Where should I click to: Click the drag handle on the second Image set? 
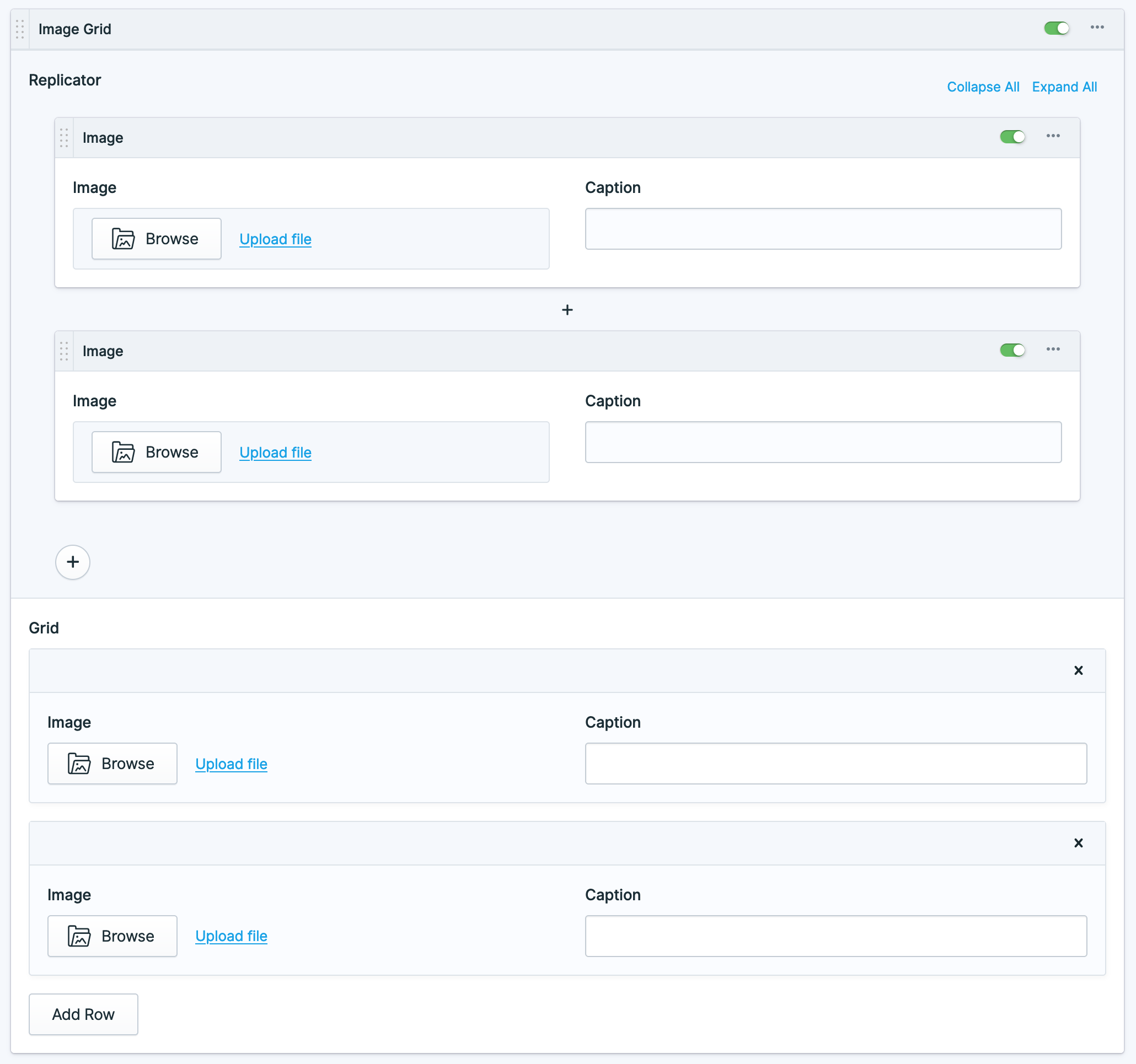[64, 351]
